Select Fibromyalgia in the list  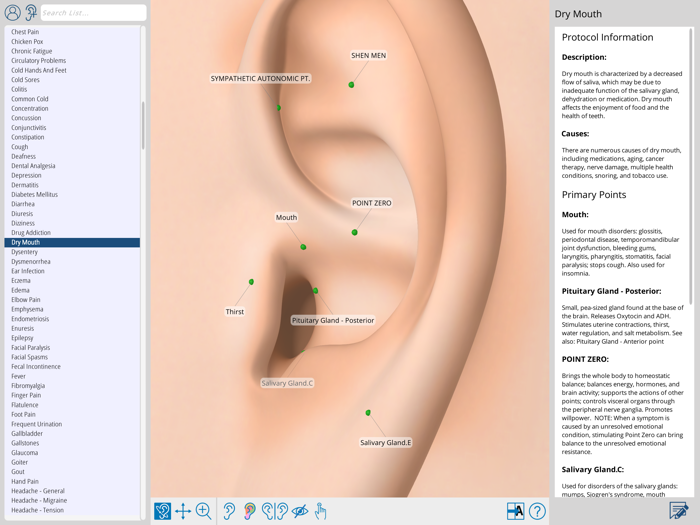tap(72, 386)
